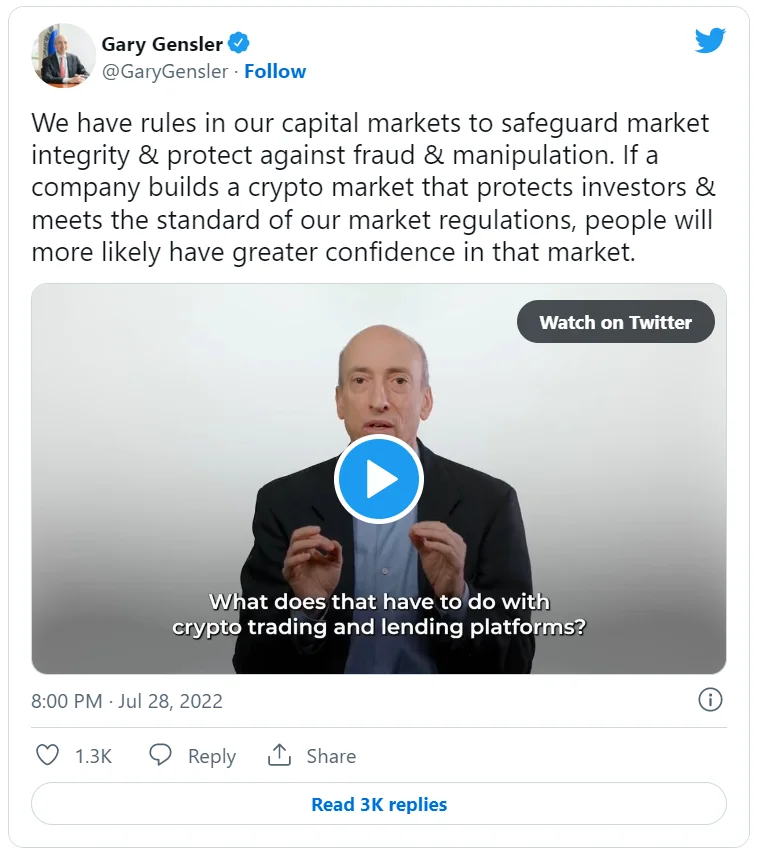Play the embedded video
Image resolution: width=757 pixels, height=855 pixels.
pos(379,480)
